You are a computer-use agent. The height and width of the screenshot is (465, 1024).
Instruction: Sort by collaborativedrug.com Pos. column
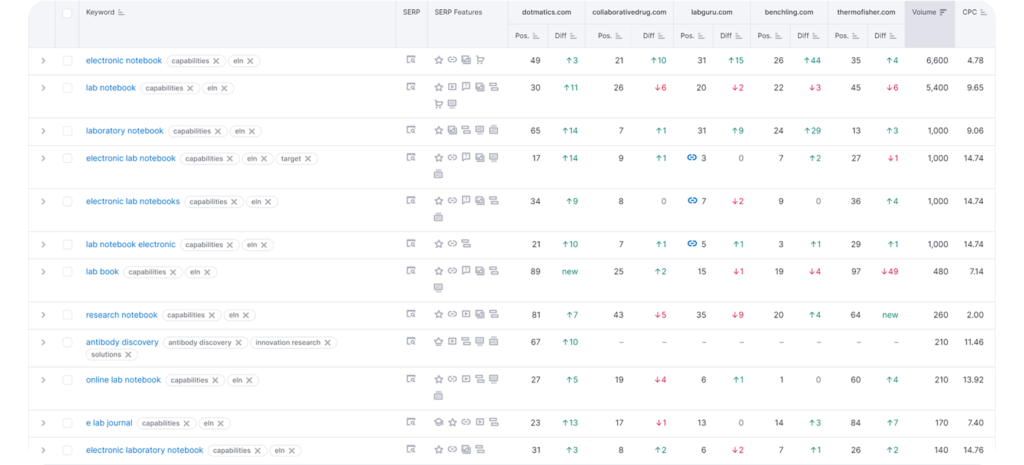pyautogui.click(x=610, y=36)
